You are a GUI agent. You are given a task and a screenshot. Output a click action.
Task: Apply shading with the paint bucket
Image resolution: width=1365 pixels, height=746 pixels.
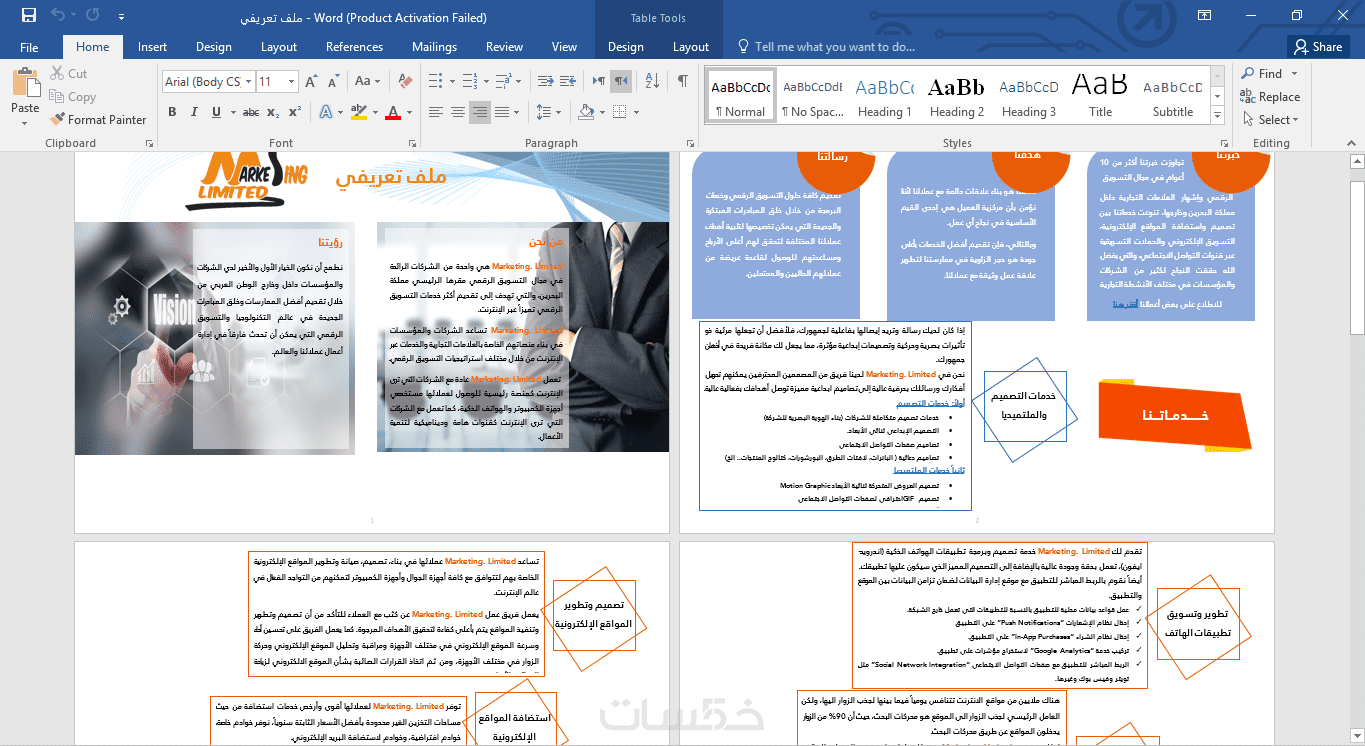tap(586, 112)
